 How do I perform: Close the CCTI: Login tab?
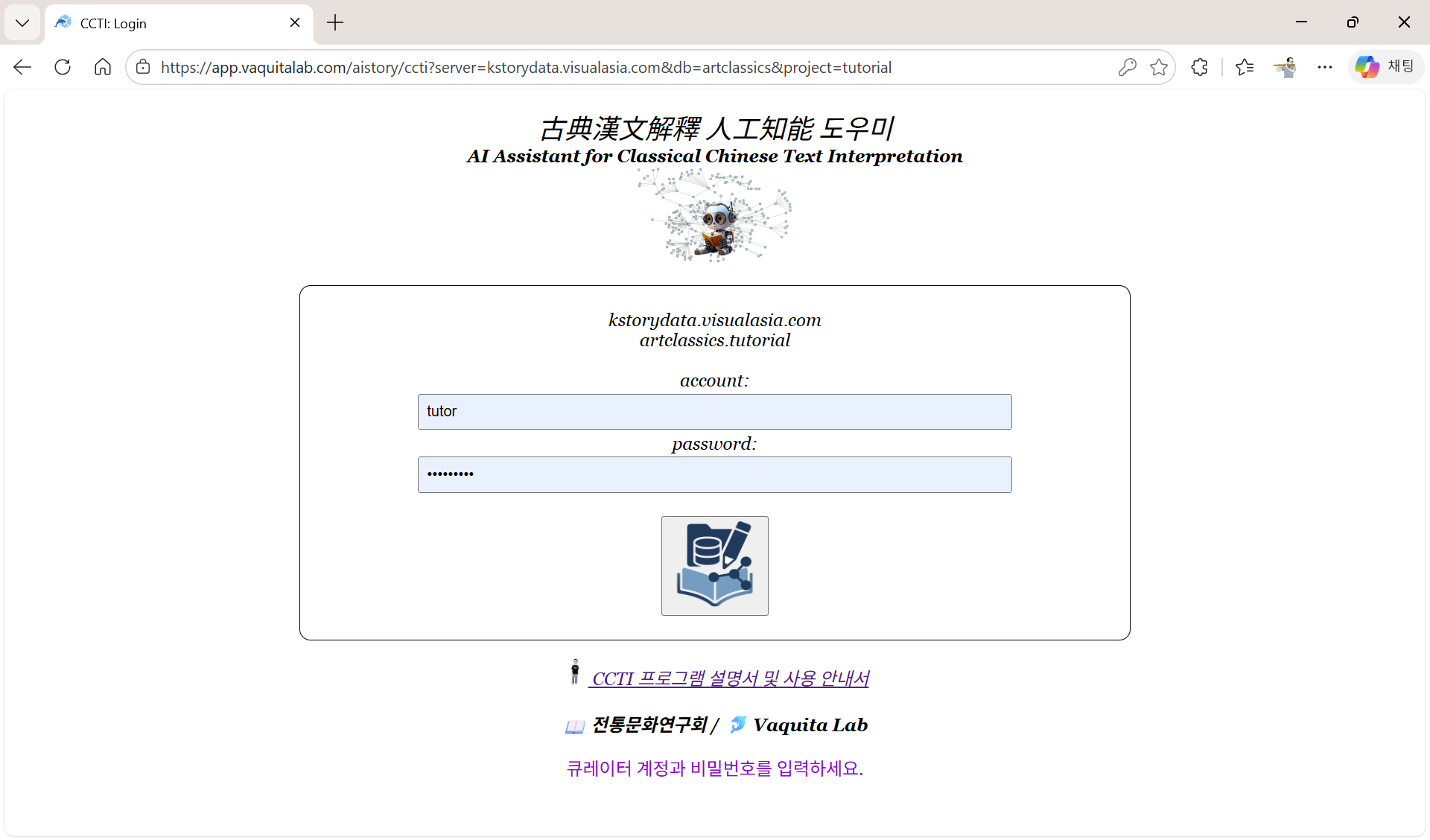click(x=295, y=23)
